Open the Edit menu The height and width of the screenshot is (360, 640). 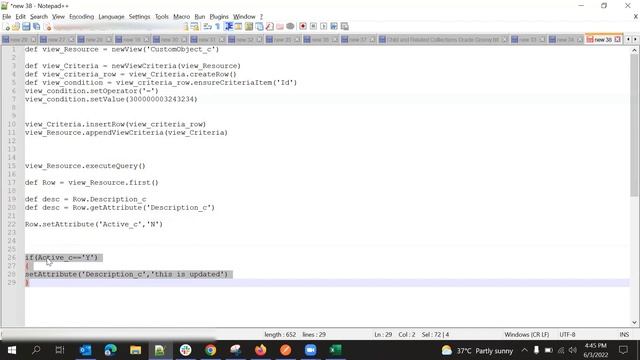click(x=20, y=17)
